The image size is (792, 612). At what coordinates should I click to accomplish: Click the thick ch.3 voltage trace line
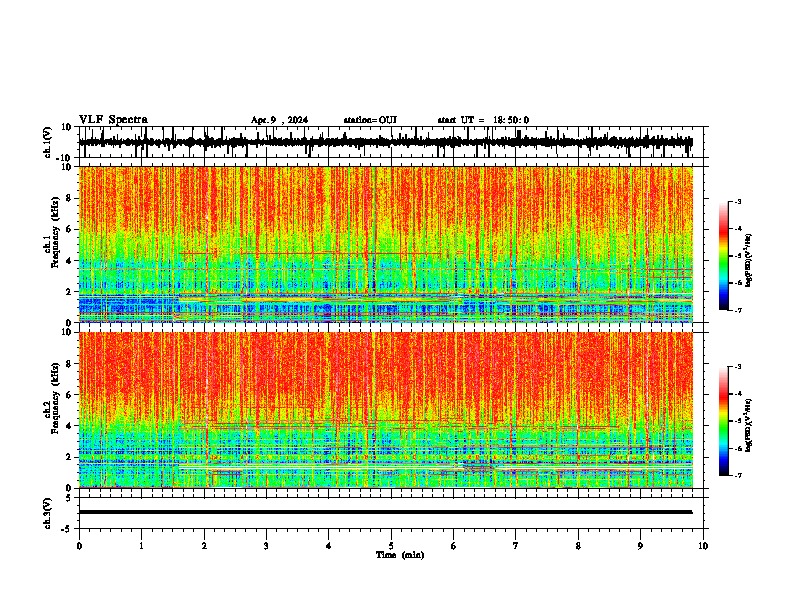[385, 512]
